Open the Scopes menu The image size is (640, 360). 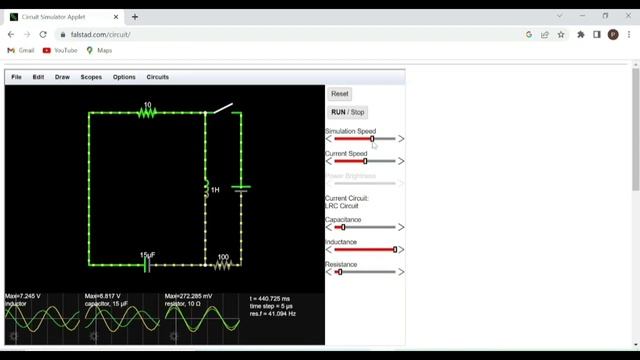(x=91, y=77)
